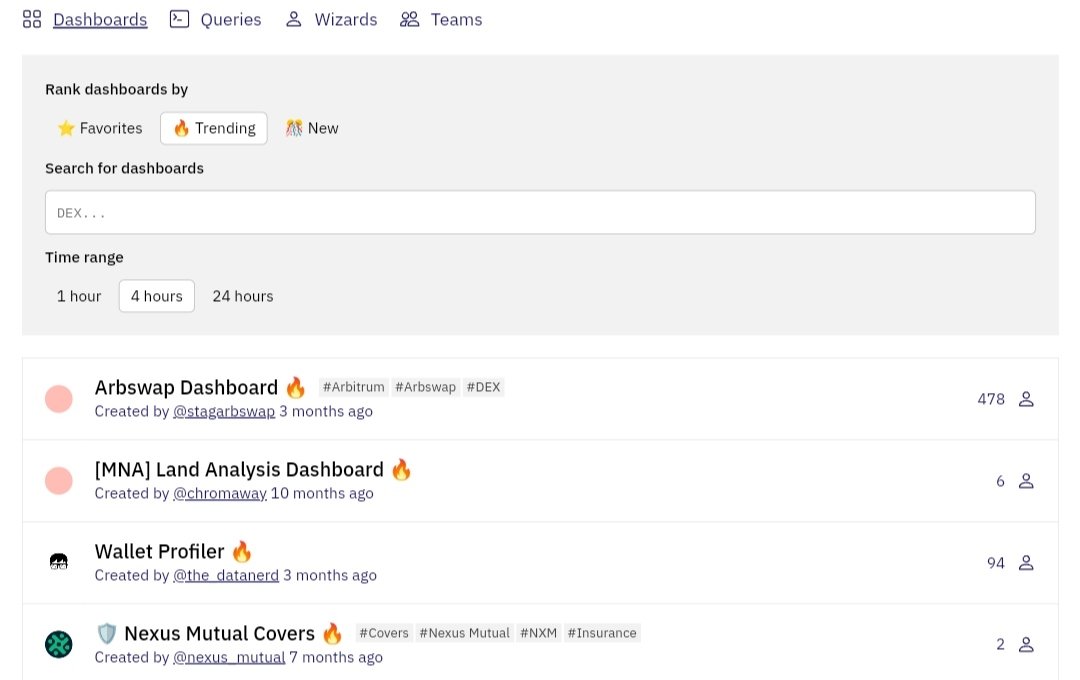This screenshot has height=680, width=1080.
Task: Click the Queries terminal icon
Action: click(179, 19)
